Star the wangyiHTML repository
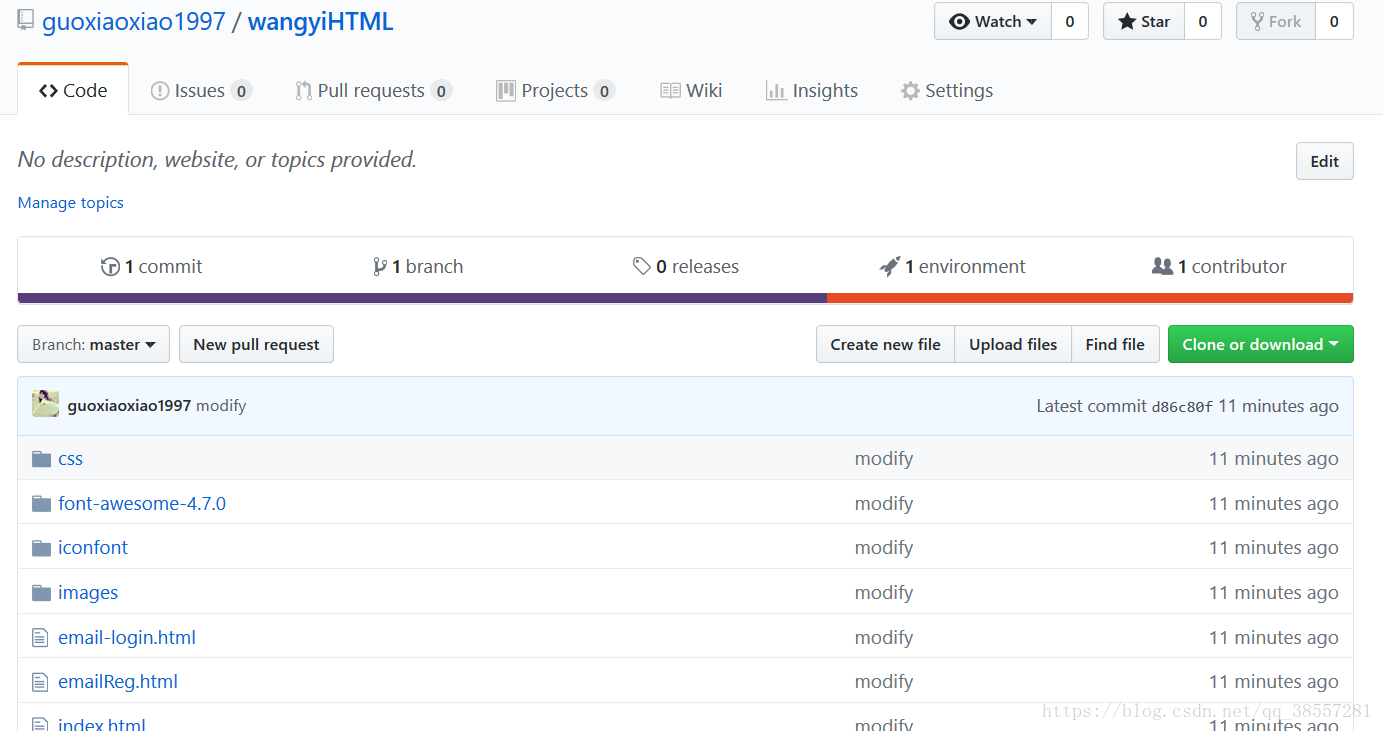 coord(1144,21)
